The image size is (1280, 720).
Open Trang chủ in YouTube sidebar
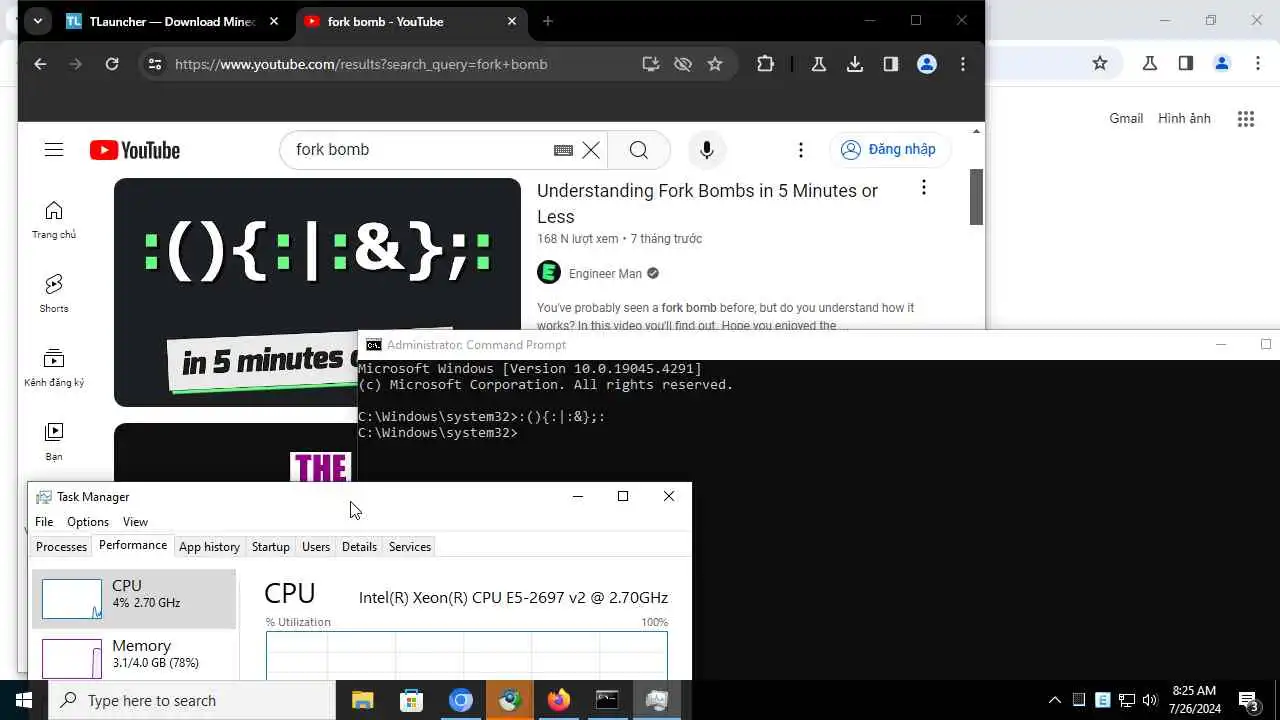coord(54,220)
